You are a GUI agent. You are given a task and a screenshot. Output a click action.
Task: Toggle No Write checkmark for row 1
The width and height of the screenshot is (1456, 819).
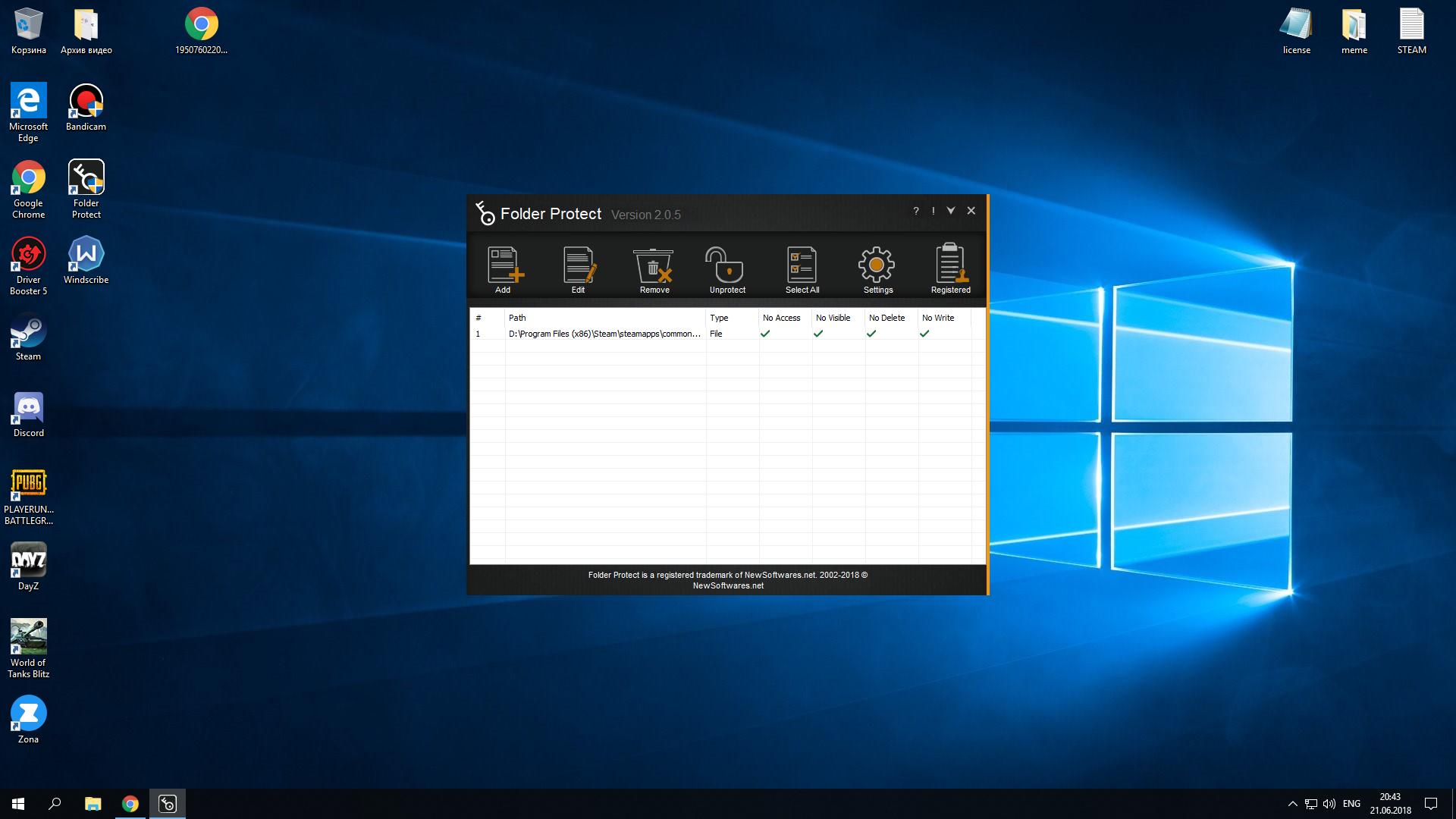point(924,334)
